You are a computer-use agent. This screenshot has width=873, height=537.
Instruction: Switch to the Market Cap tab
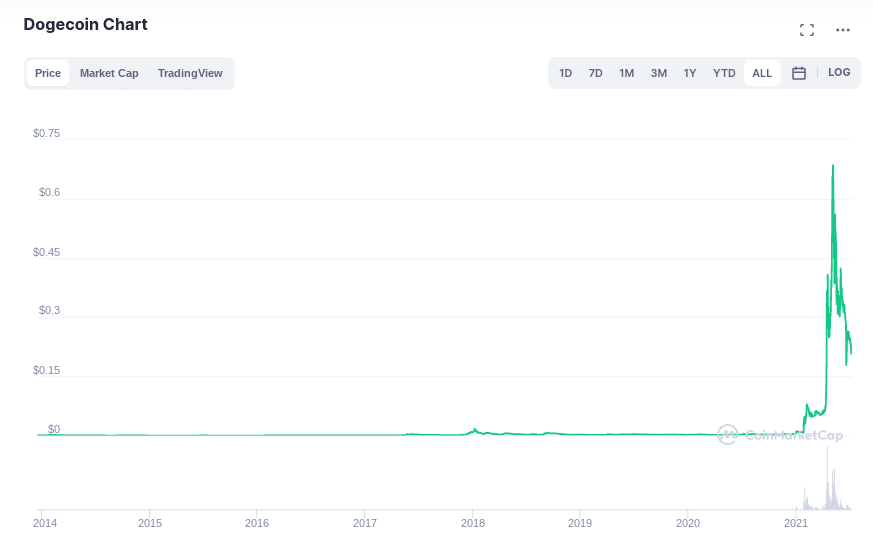109,73
